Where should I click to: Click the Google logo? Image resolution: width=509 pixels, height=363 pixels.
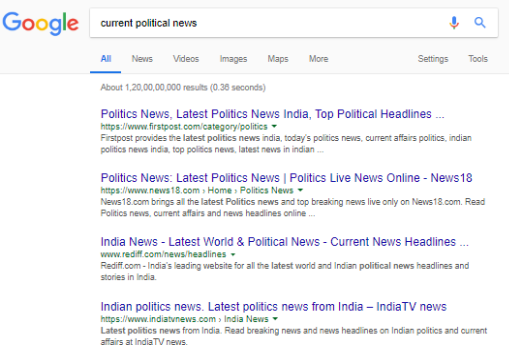coord(41,23)
